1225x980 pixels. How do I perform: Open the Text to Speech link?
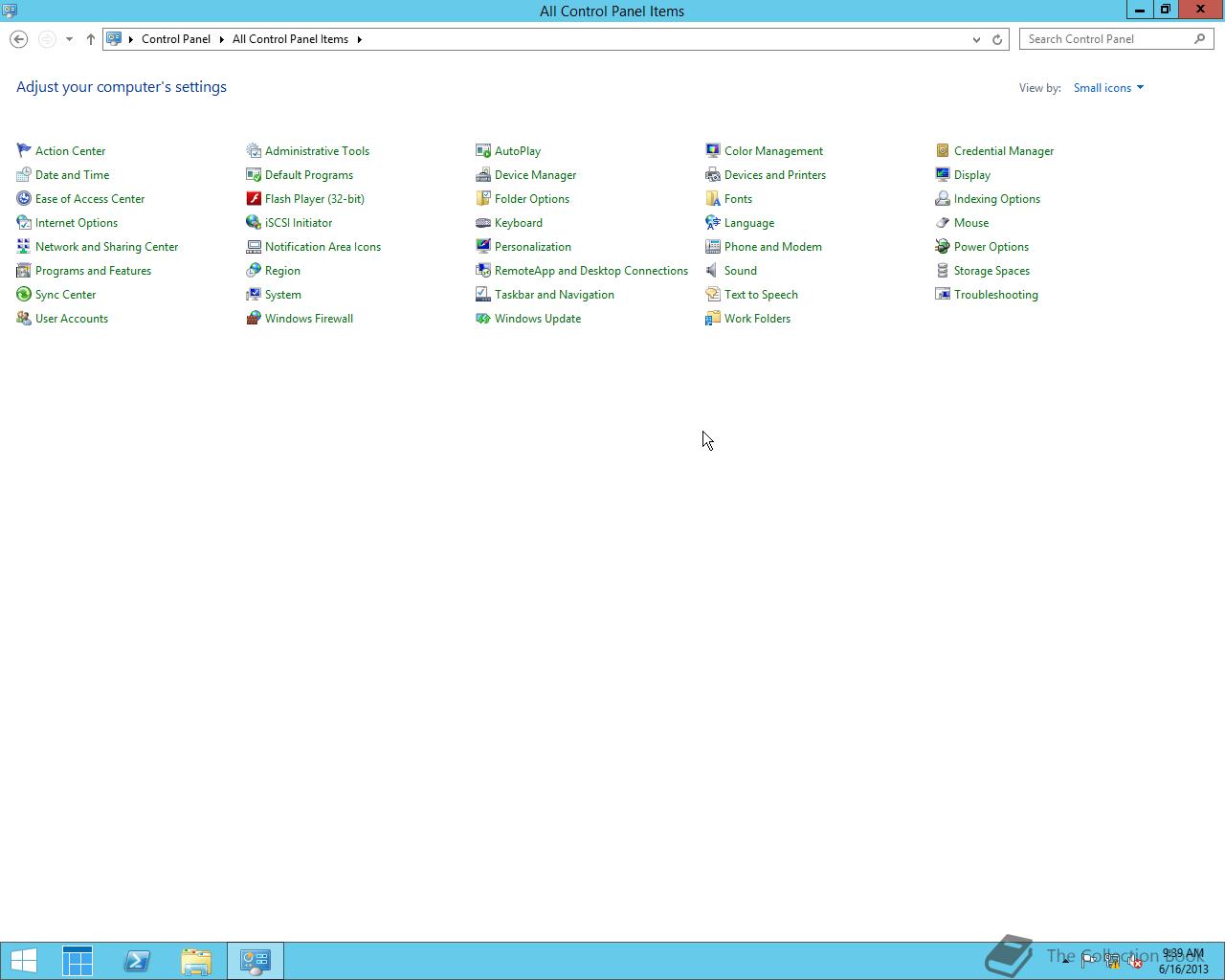tap(761, 294)
